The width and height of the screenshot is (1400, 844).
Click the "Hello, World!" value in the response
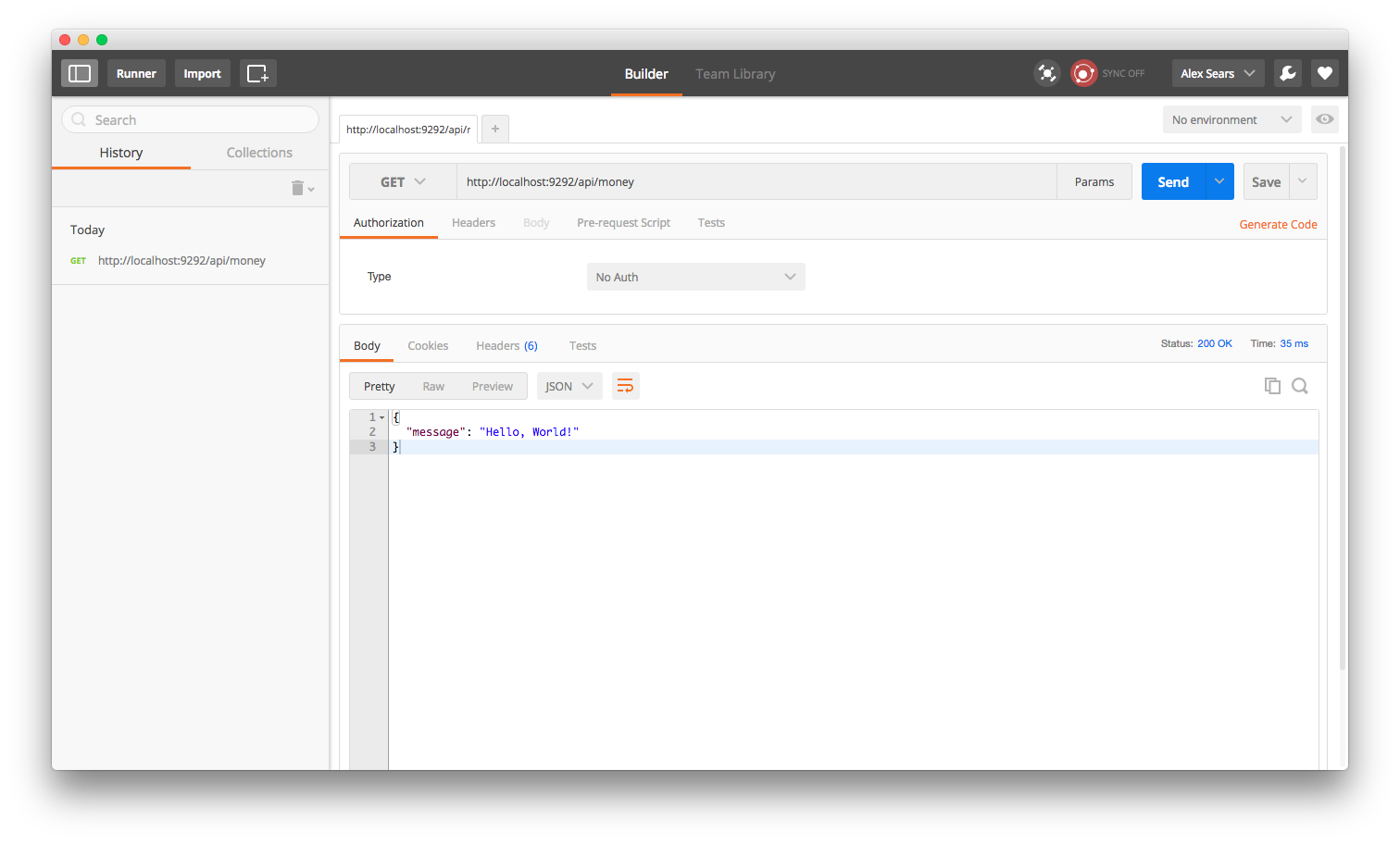coord(529,432)
